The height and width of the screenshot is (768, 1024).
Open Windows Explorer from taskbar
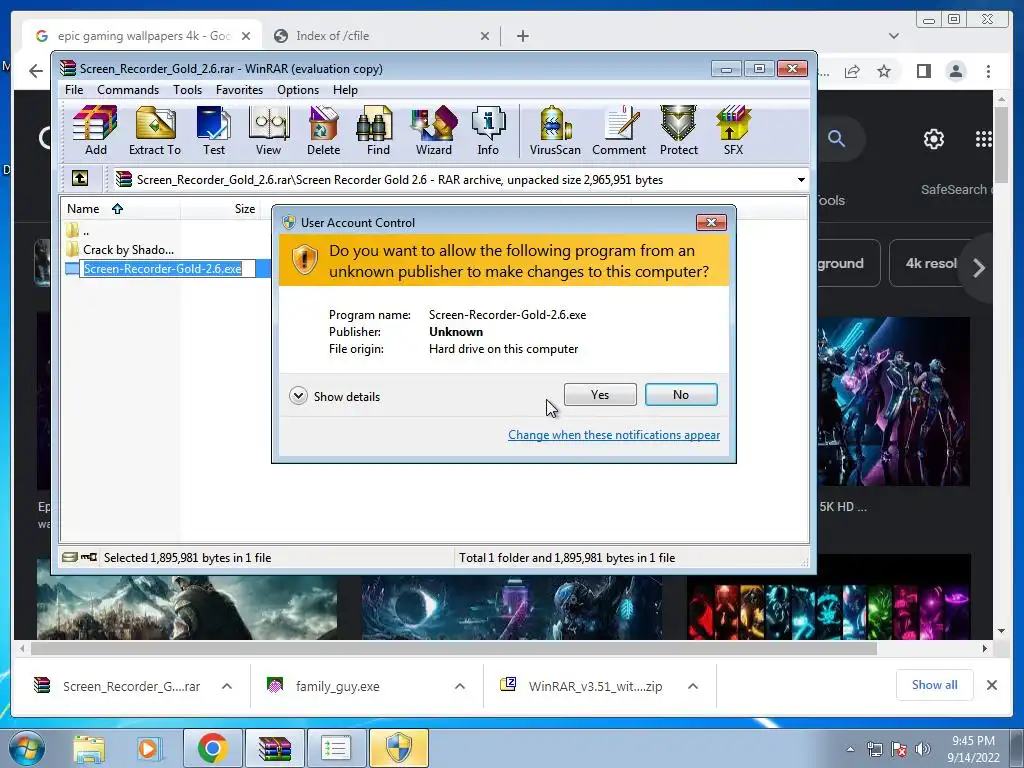[x=89, y=748]
